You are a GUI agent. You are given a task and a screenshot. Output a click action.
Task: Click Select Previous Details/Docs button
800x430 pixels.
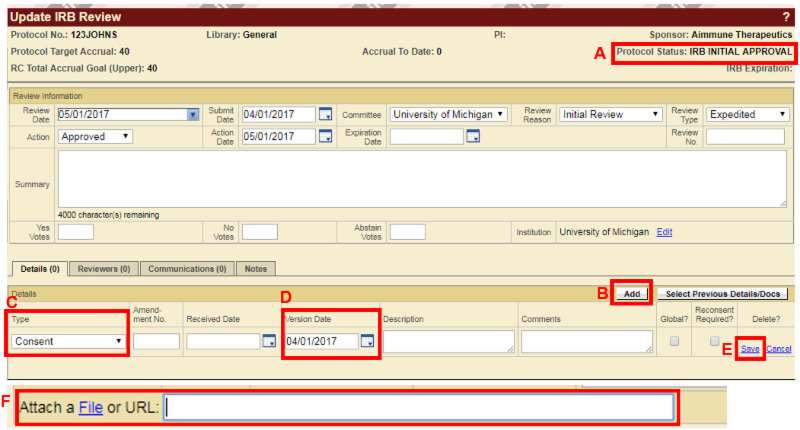click(722, 293)
